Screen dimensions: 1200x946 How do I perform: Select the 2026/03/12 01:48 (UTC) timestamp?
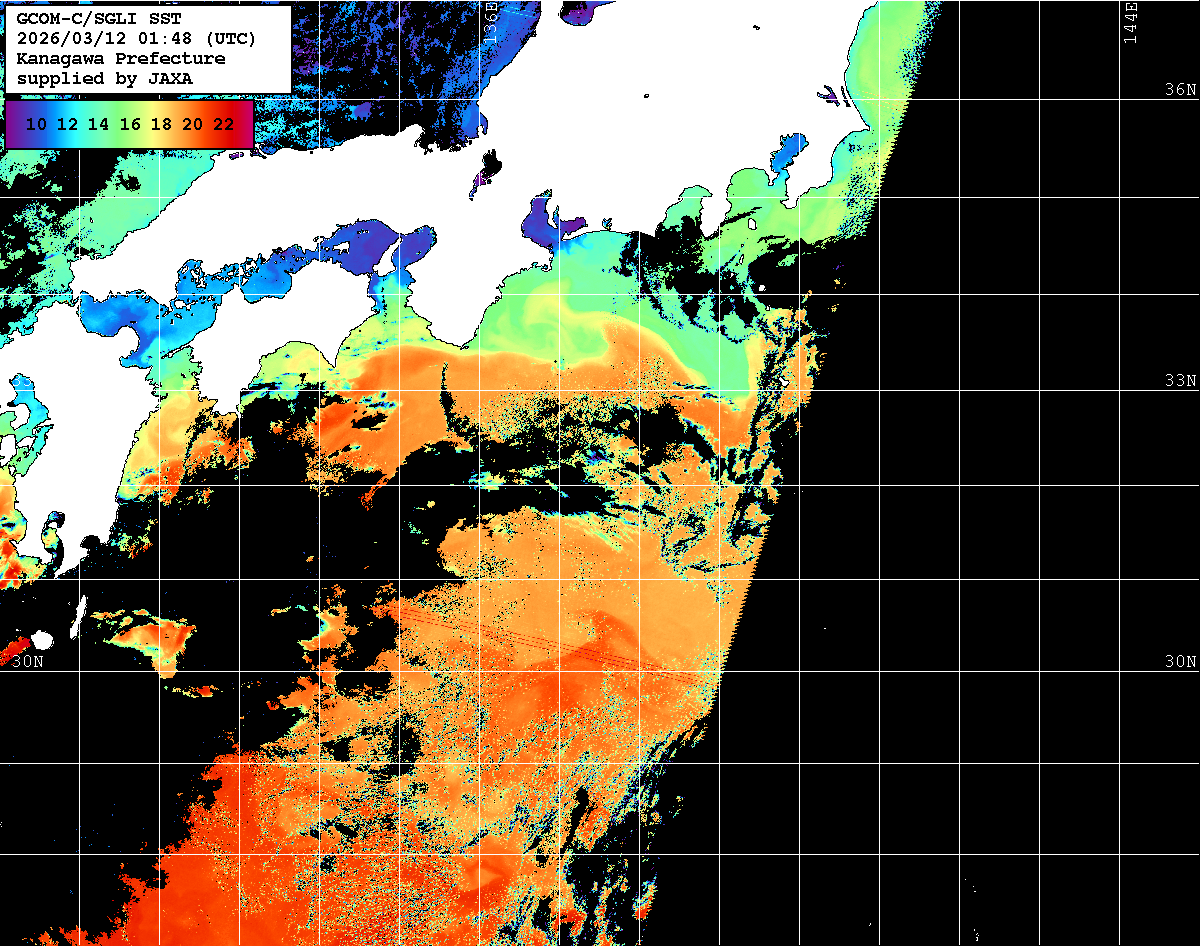pyautogui.click(x=137, y=39)
